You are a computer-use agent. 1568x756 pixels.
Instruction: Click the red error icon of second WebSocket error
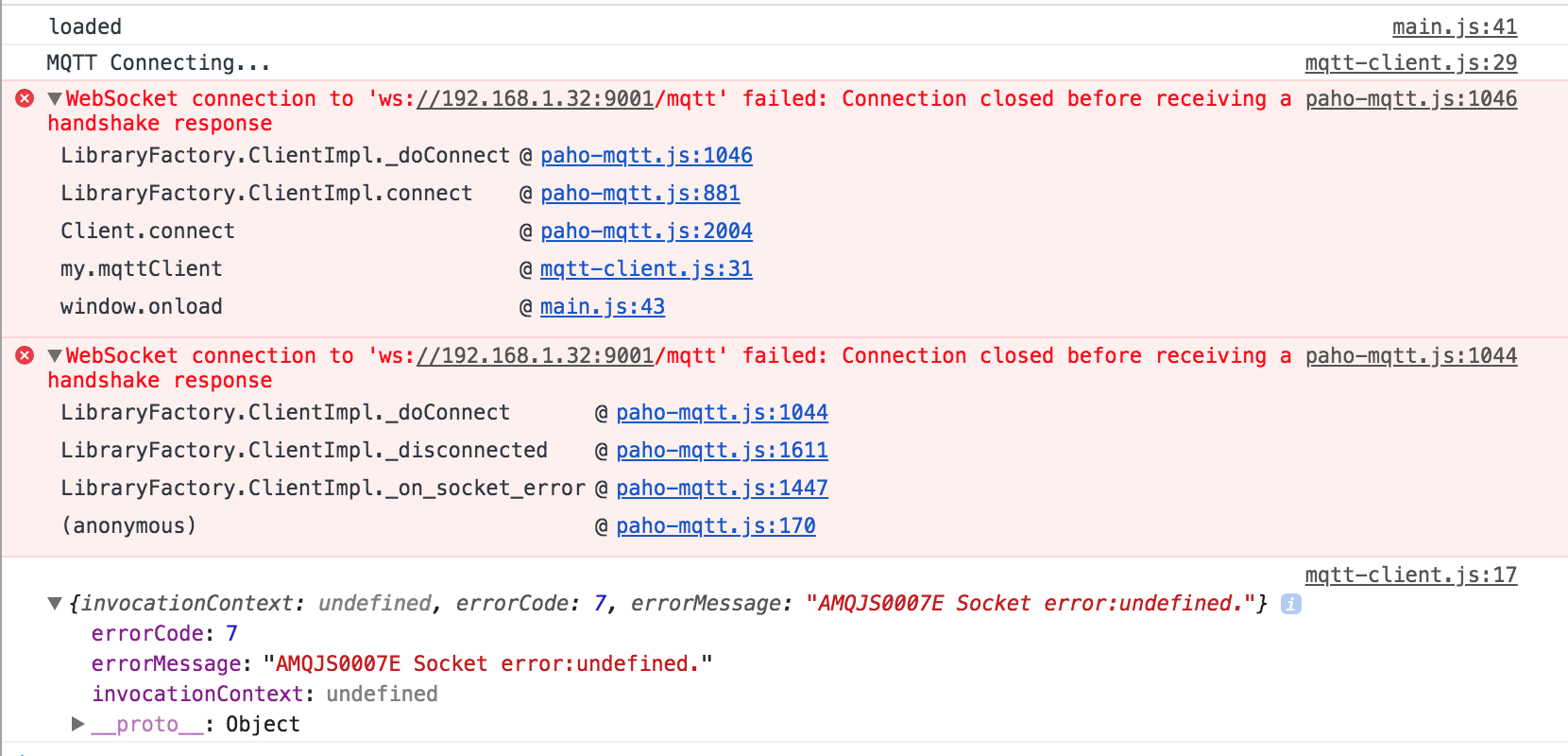tap(26, 355)
